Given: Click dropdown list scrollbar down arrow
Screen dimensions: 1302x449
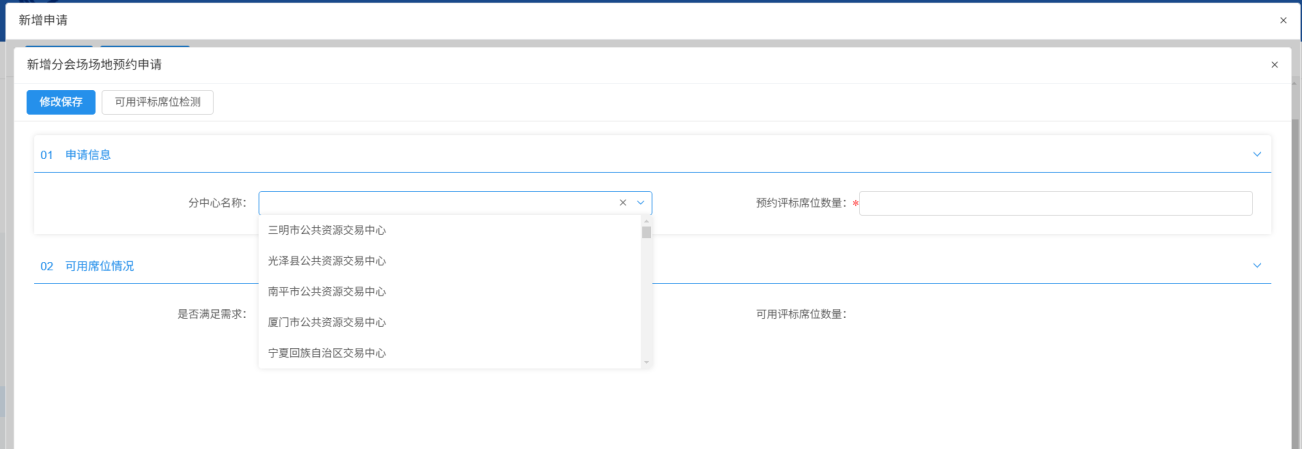Looking at the screenshot, I should tap(646, 362).
